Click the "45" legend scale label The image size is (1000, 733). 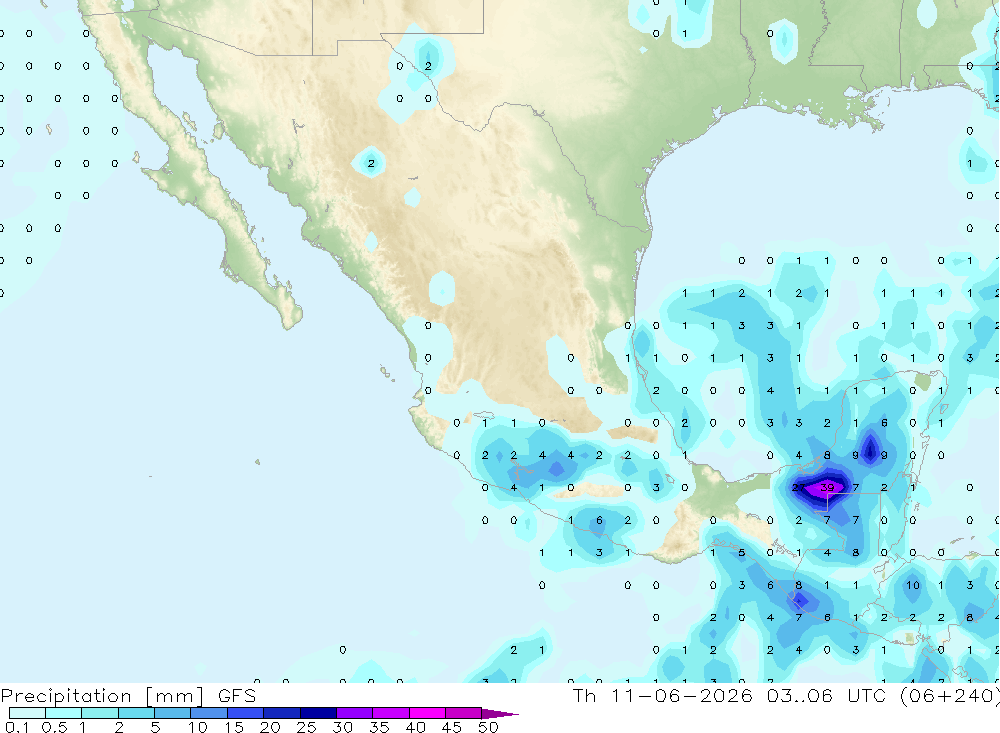pyautogui.click(x=452, y=727)
